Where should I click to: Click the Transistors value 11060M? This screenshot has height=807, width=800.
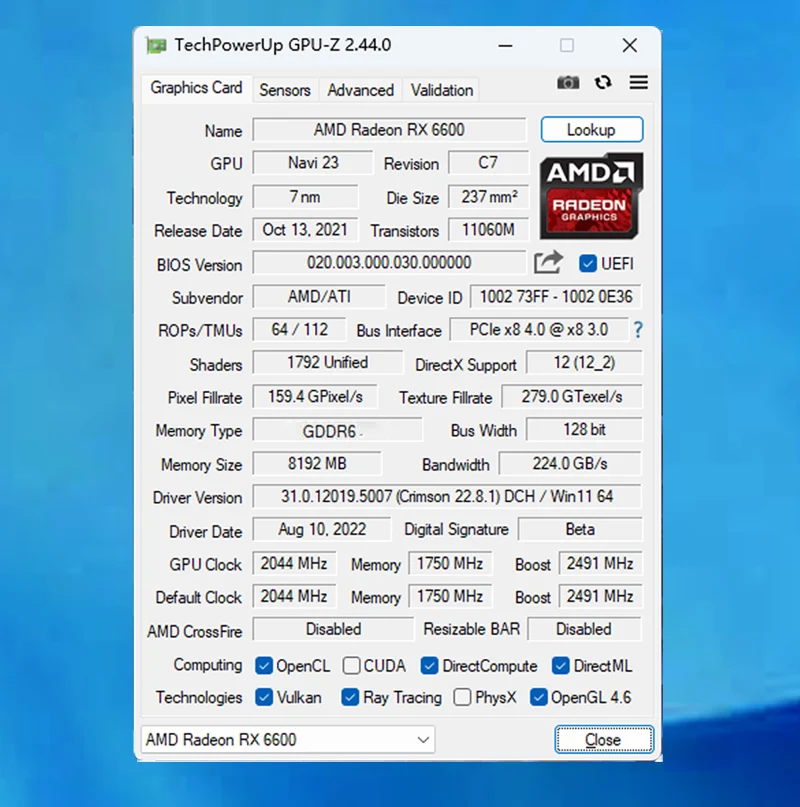click(x=488, y=230)
